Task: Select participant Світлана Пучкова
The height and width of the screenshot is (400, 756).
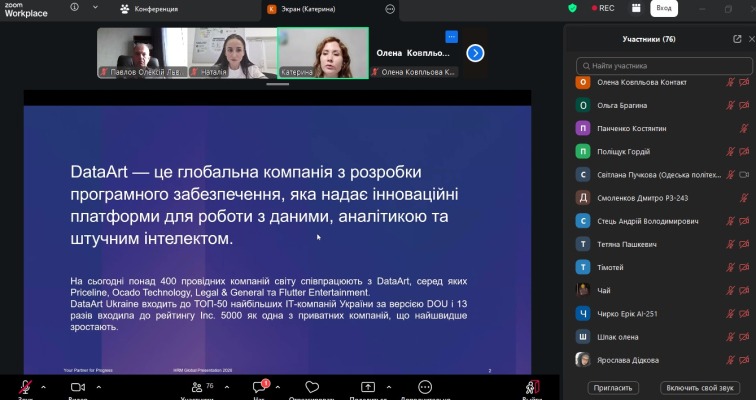Action: (x=661, y=174)
